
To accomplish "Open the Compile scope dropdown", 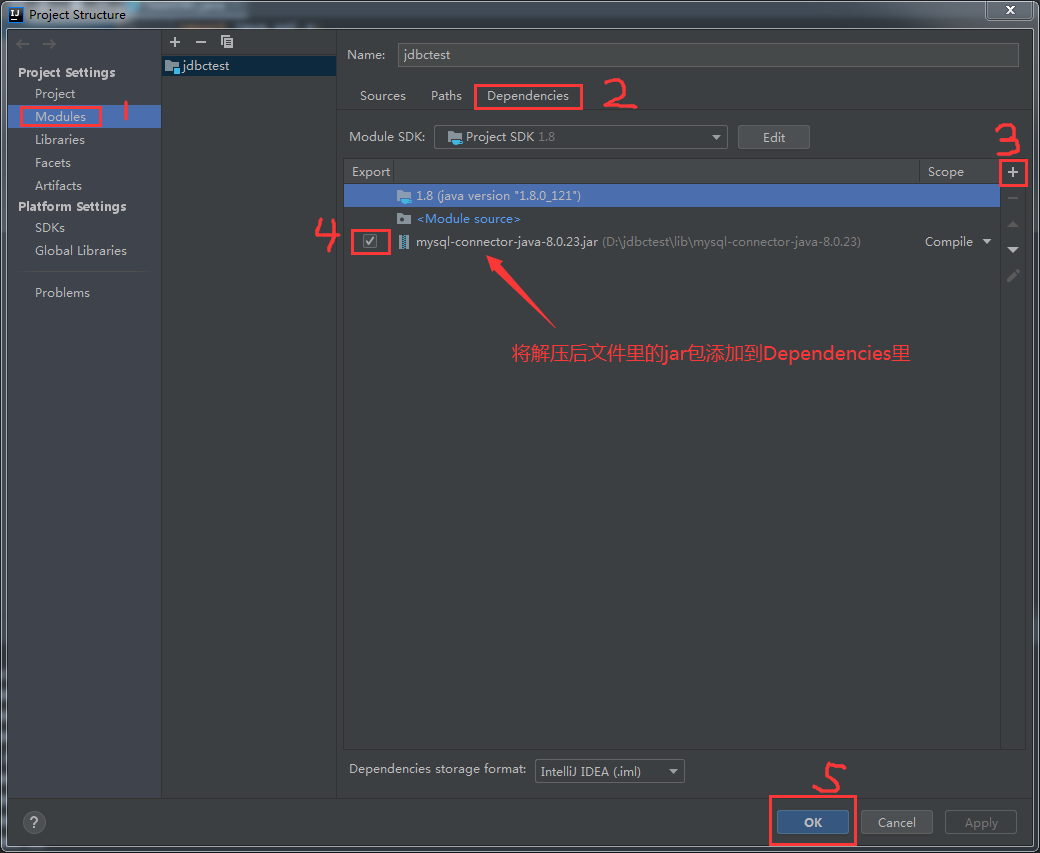I will (958, 242).
